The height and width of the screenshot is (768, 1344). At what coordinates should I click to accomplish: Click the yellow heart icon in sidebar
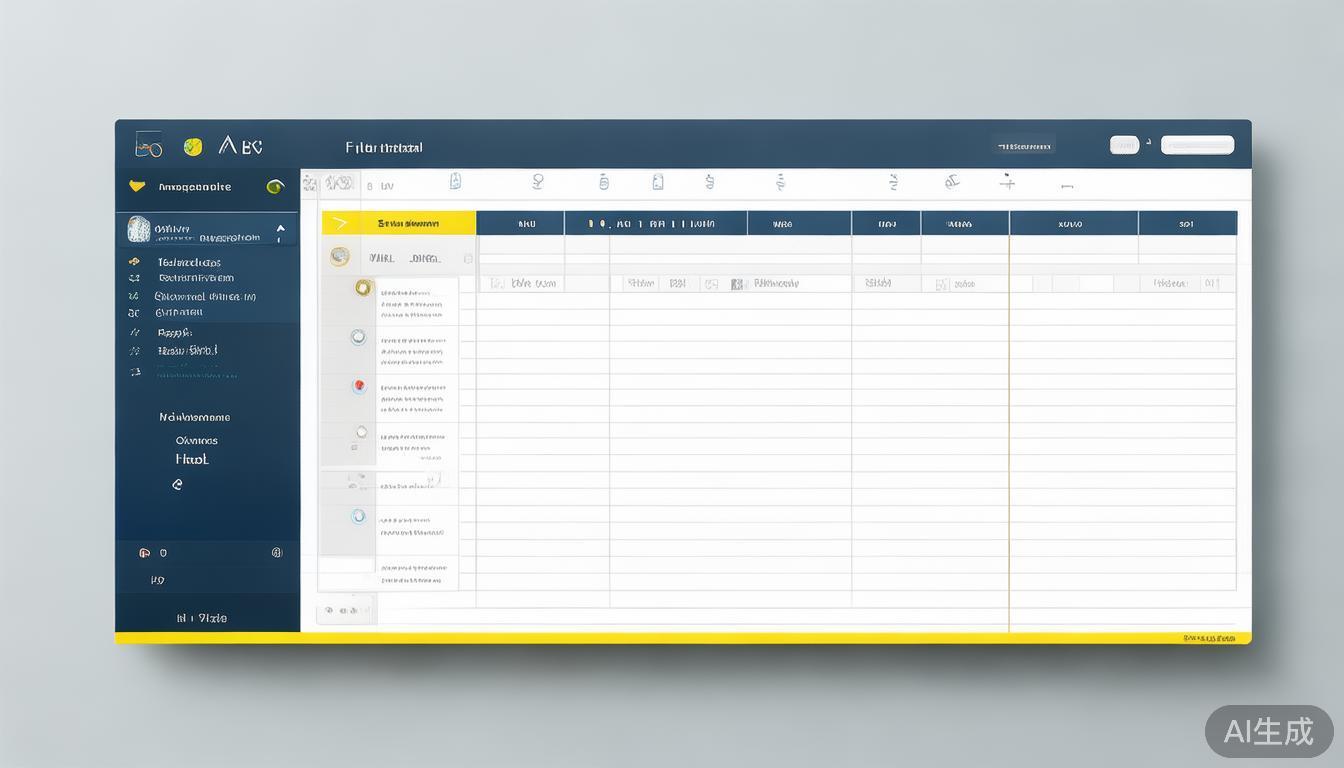point(137,186)
